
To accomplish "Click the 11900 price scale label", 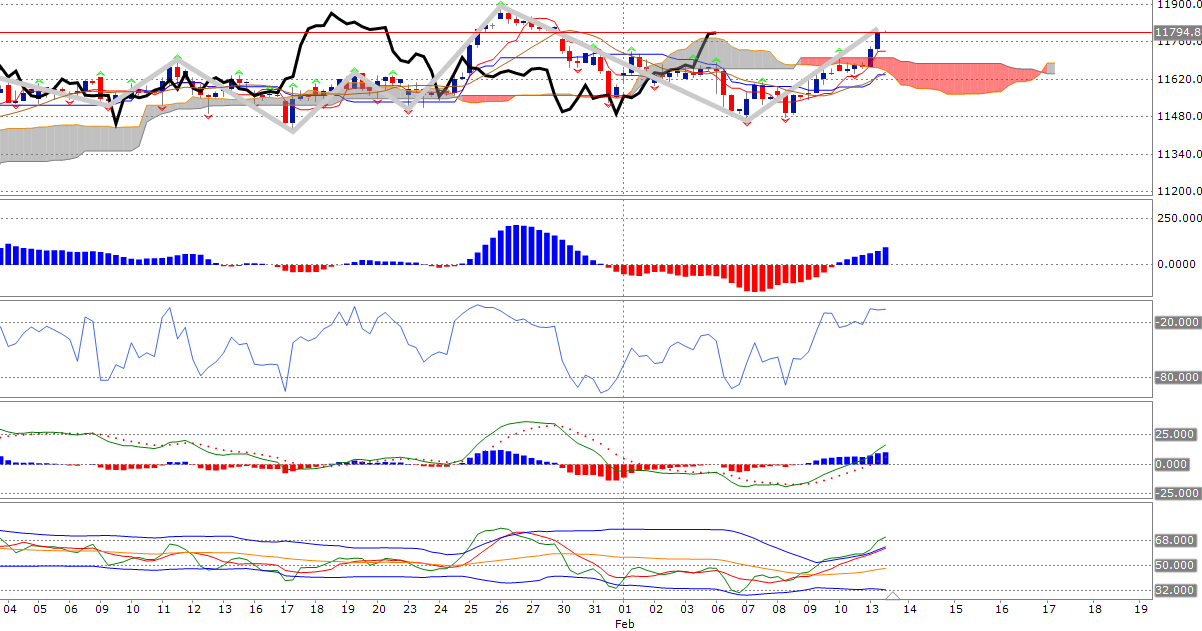I will click(x=1176, y=5).
